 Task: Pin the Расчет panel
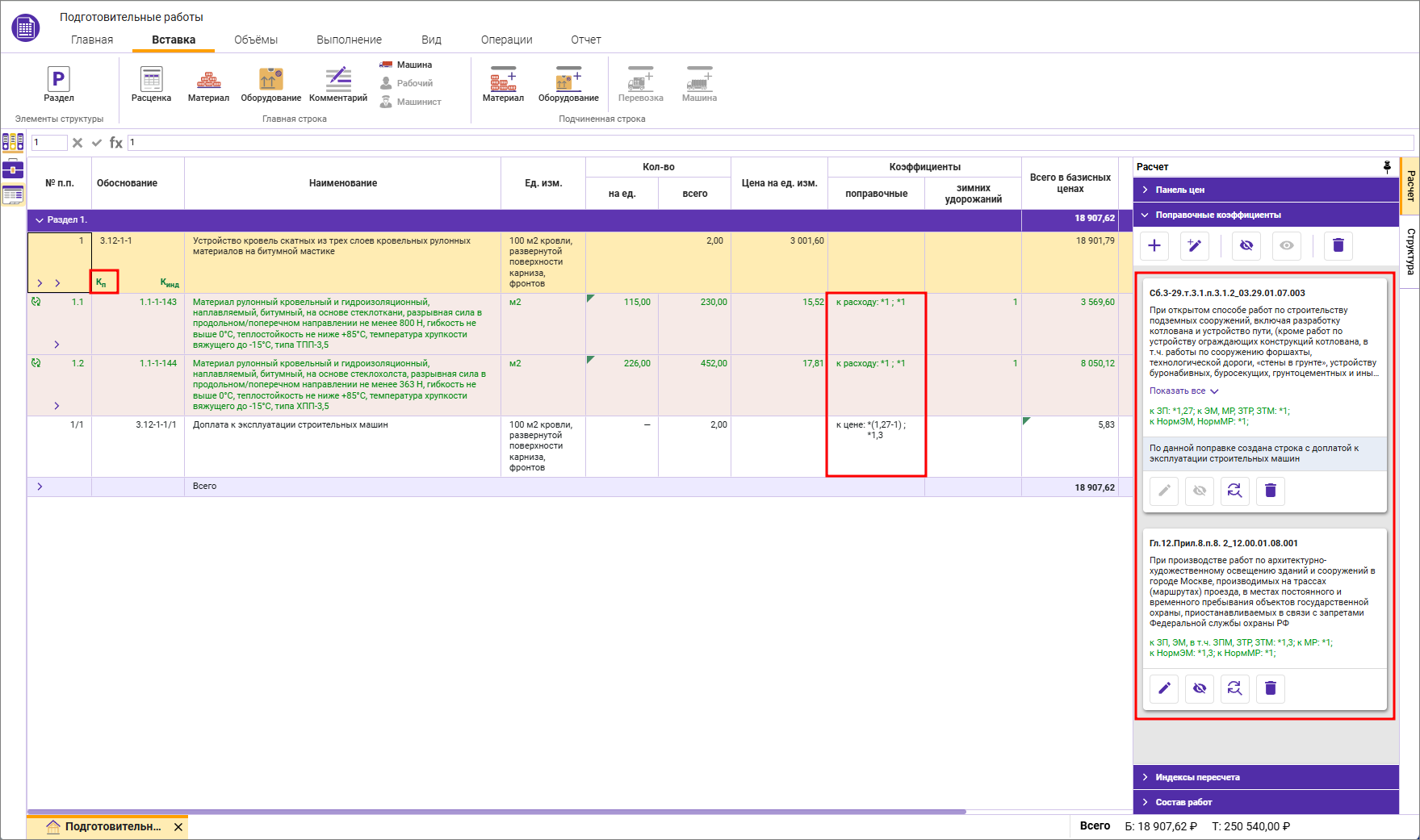[x=1387, y=167]
